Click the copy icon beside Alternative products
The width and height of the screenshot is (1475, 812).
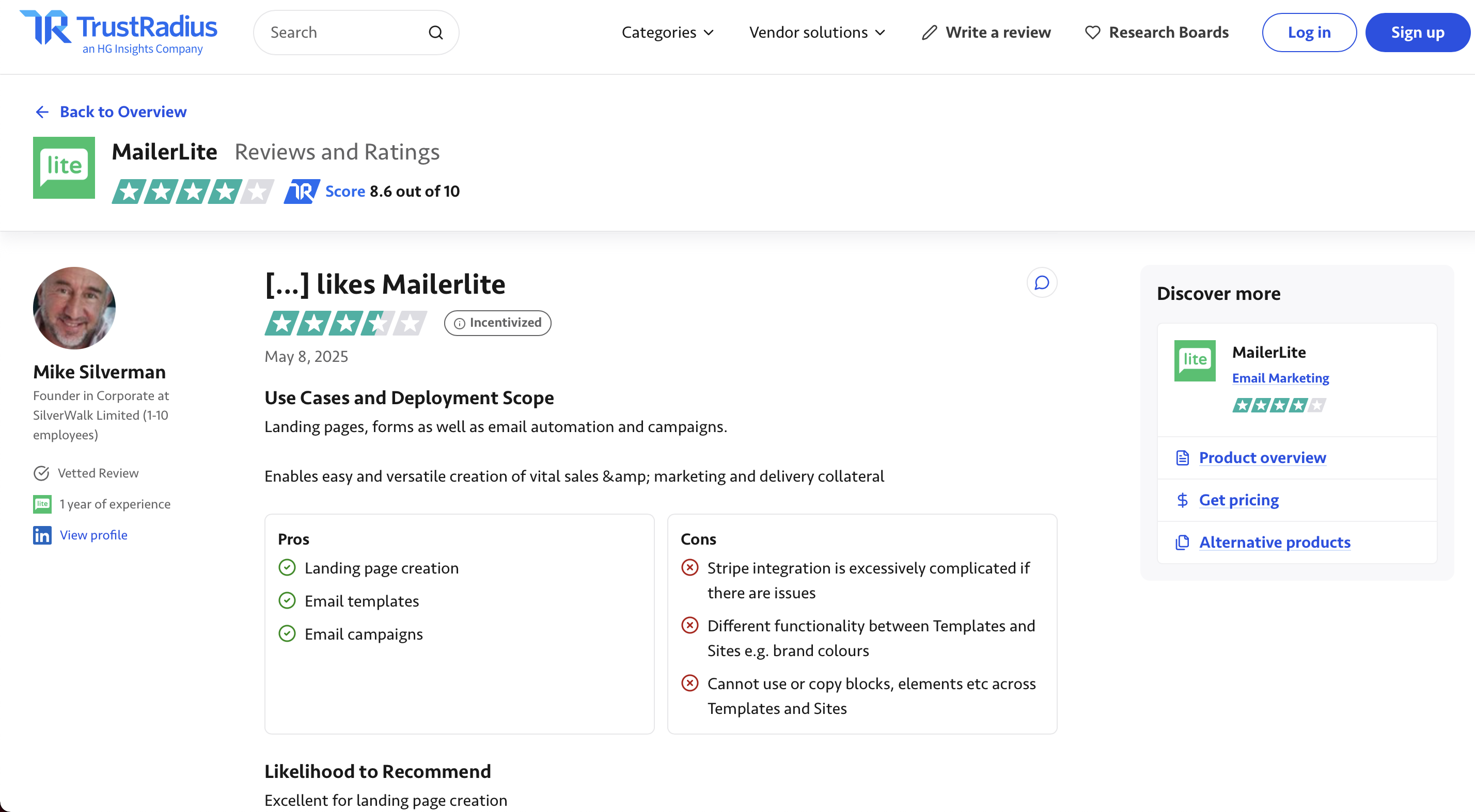[1182, 543]
